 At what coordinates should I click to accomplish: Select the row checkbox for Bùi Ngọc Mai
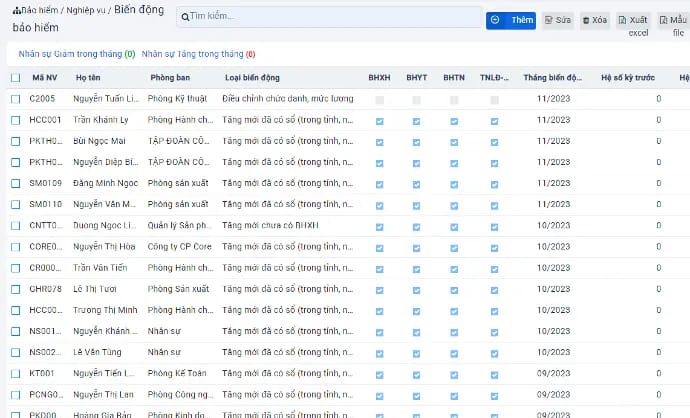tap(15, 141)
